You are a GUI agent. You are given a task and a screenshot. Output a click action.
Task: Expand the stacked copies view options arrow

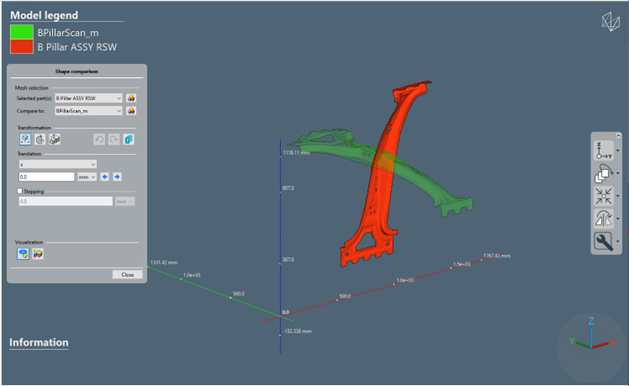(618, 173)
